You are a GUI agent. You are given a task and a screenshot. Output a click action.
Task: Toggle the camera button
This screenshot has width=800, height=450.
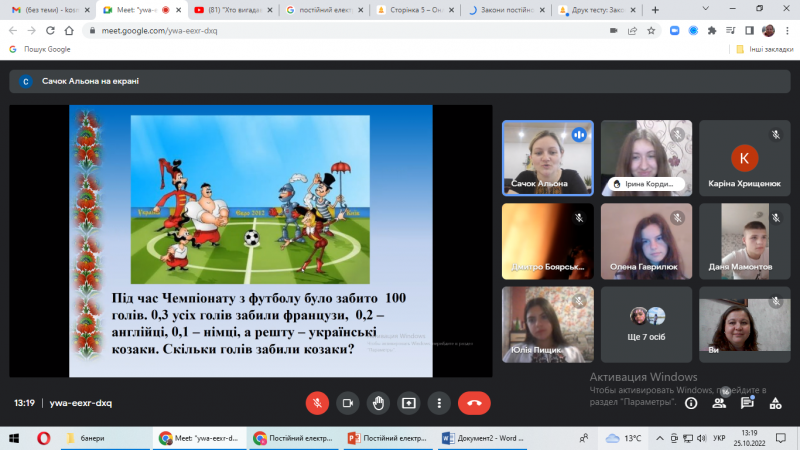(x=347, y=403)
